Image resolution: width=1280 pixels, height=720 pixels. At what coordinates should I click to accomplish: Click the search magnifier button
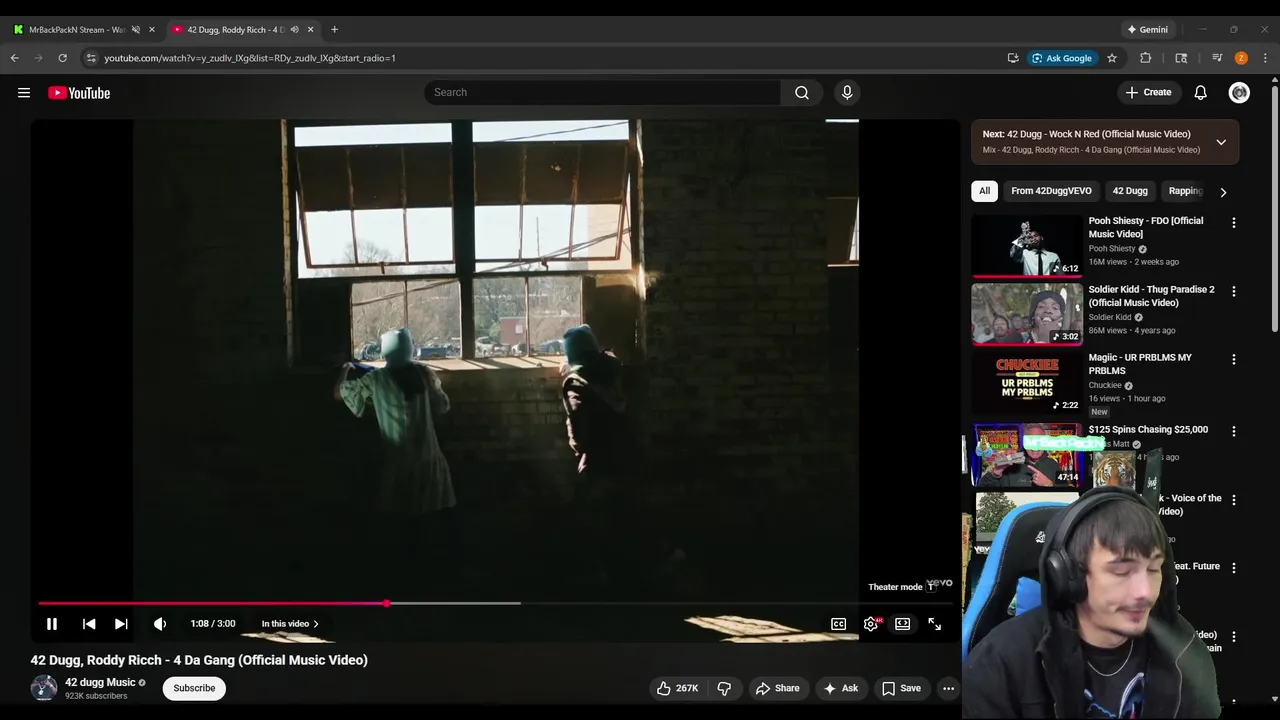[802, 92]
